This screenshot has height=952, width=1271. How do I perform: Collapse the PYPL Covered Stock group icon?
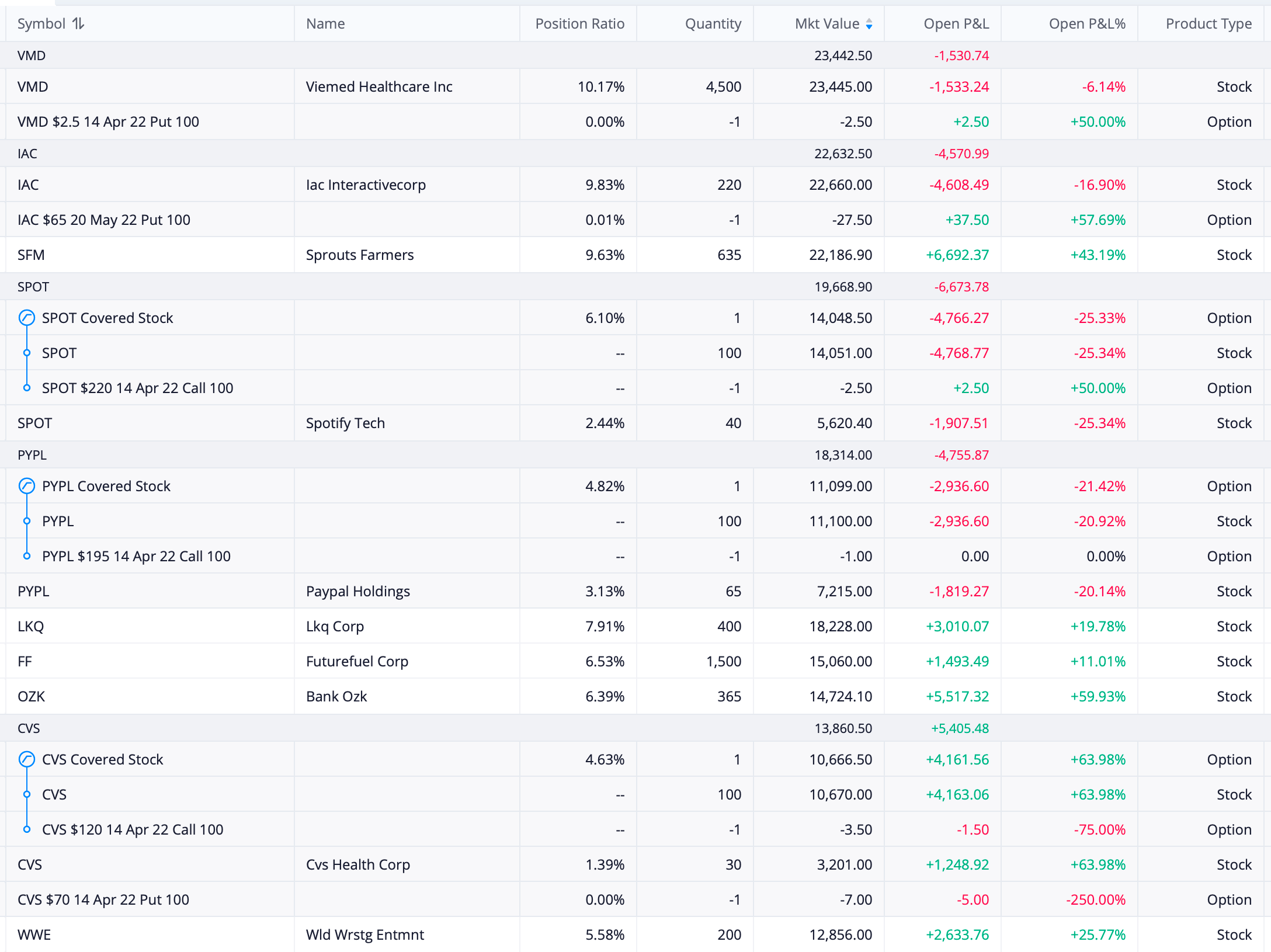(x=27, y=486)
